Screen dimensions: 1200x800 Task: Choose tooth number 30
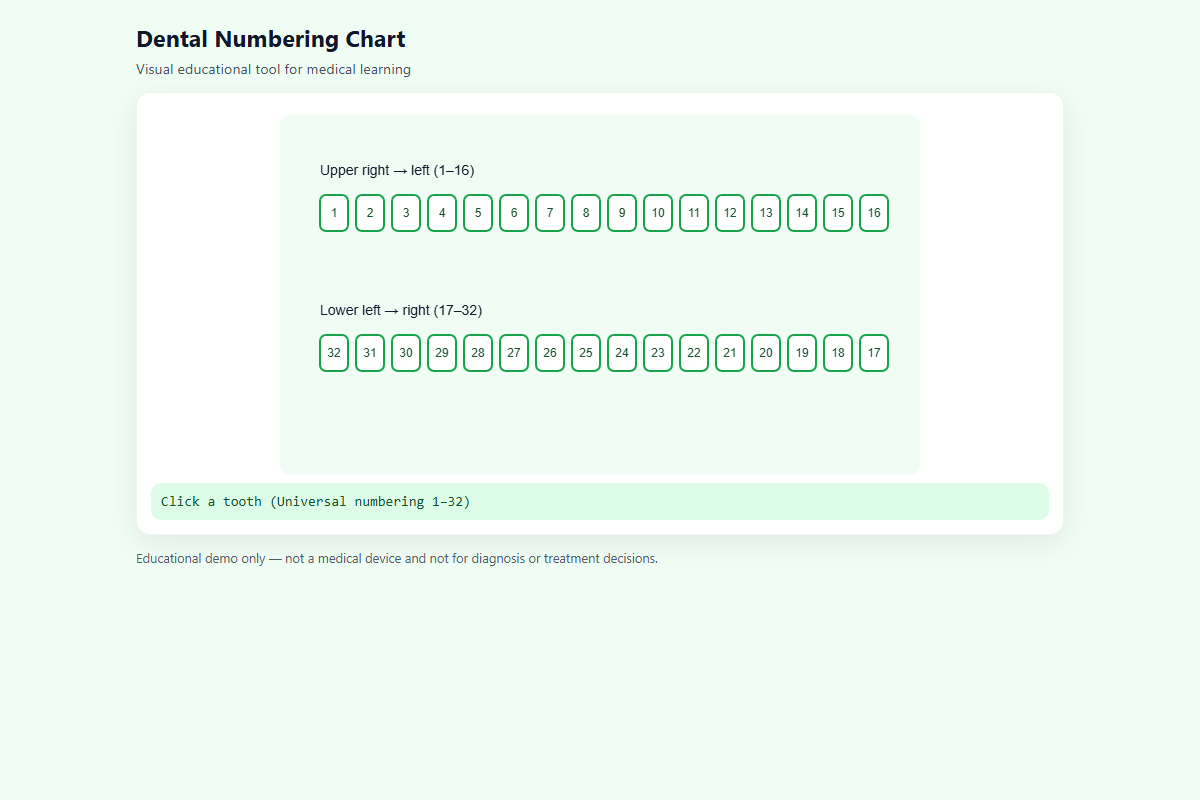pyautogui.click(x=406, y=353)
